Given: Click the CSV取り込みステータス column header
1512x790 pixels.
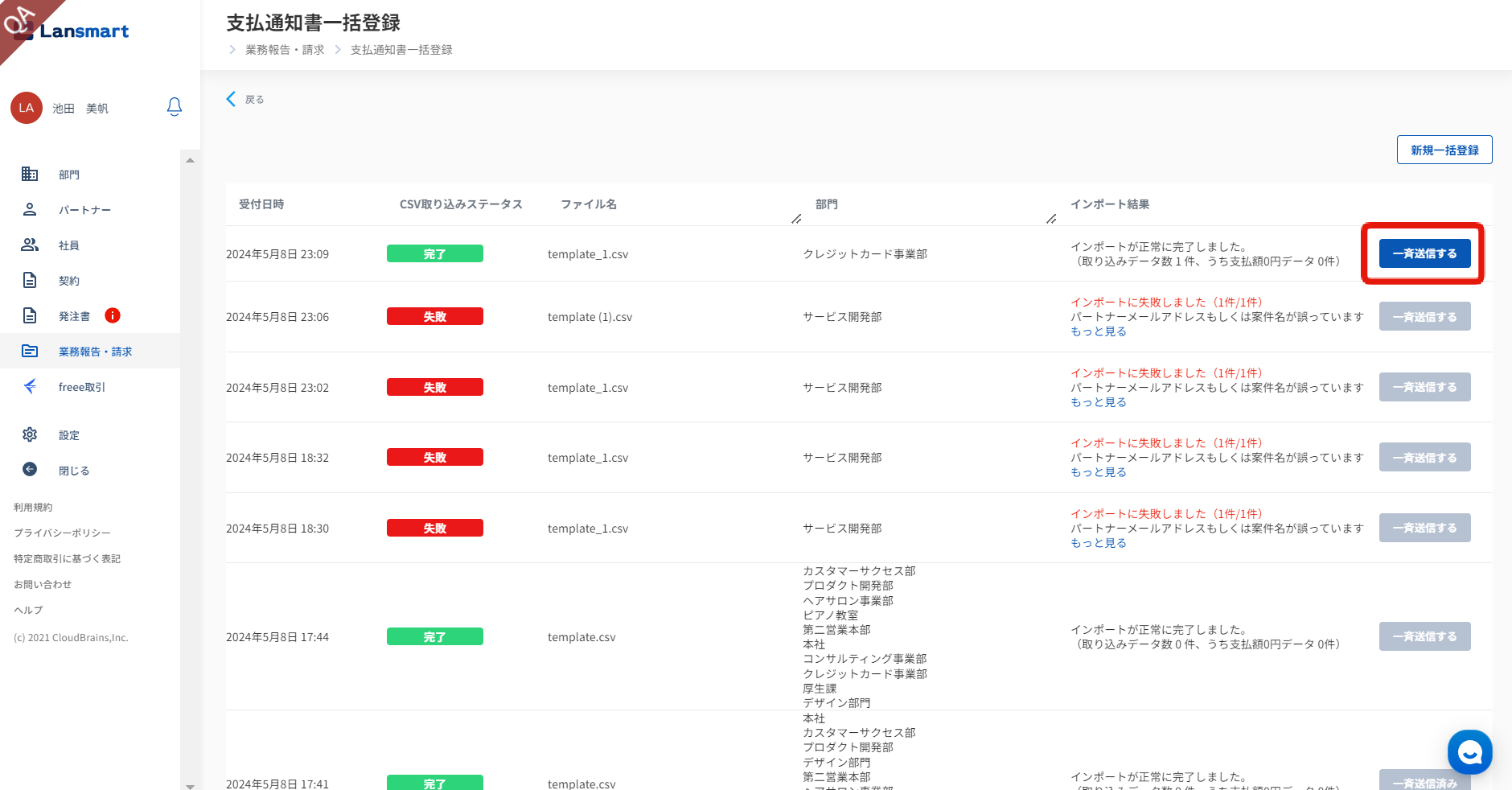Looking at the screenshot, I should coord(461,204).
